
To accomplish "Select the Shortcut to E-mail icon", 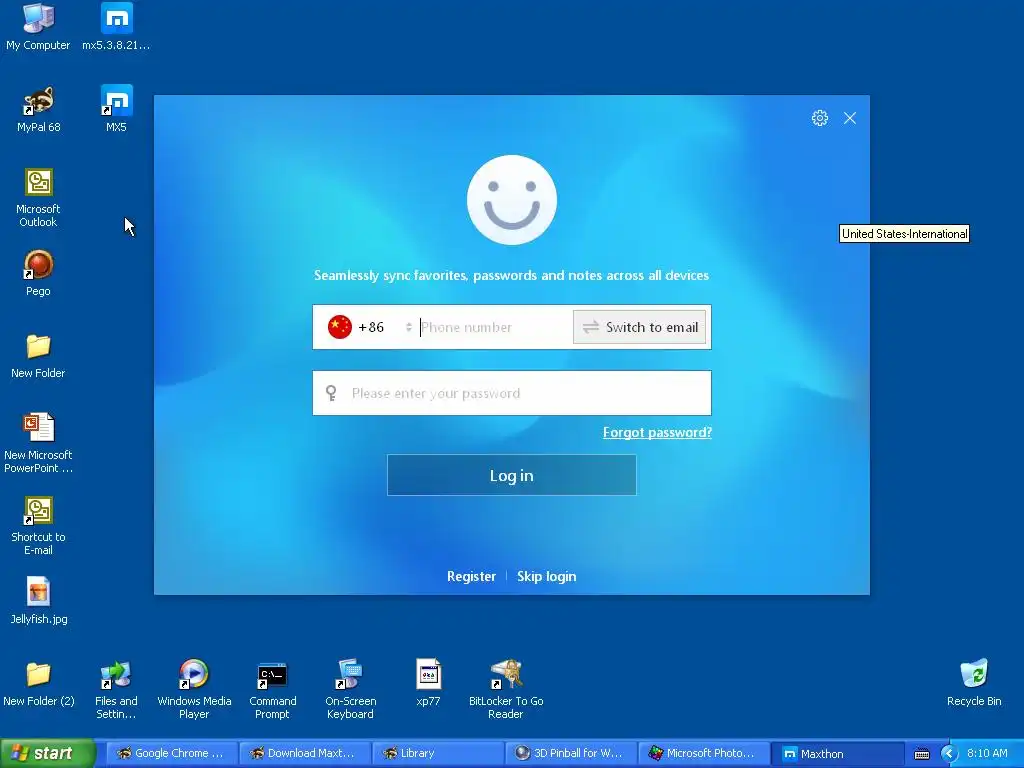I will (39, 526).
